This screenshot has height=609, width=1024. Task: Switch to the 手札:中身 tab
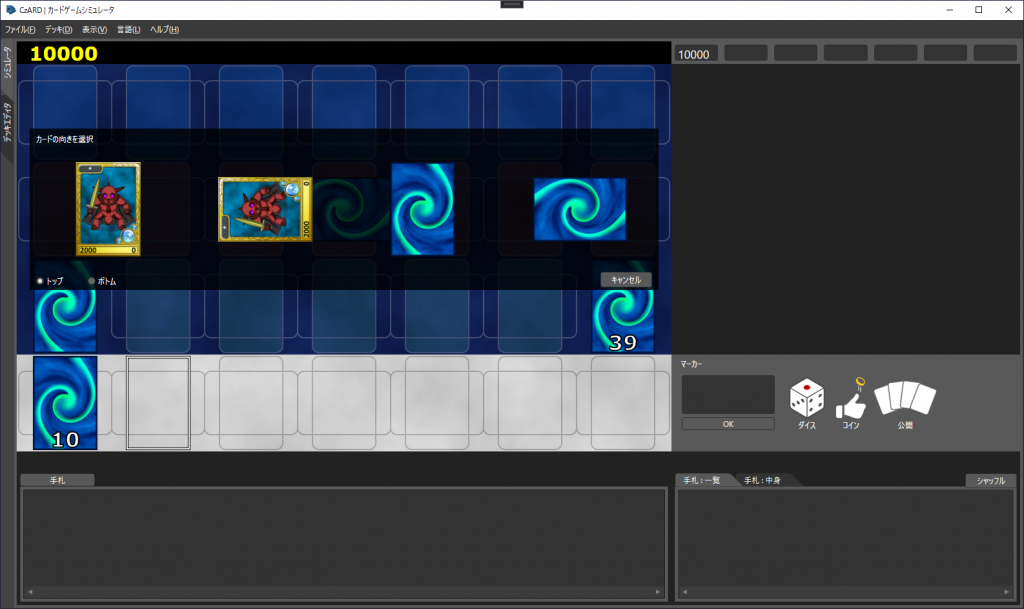click(x=762, y=480)
